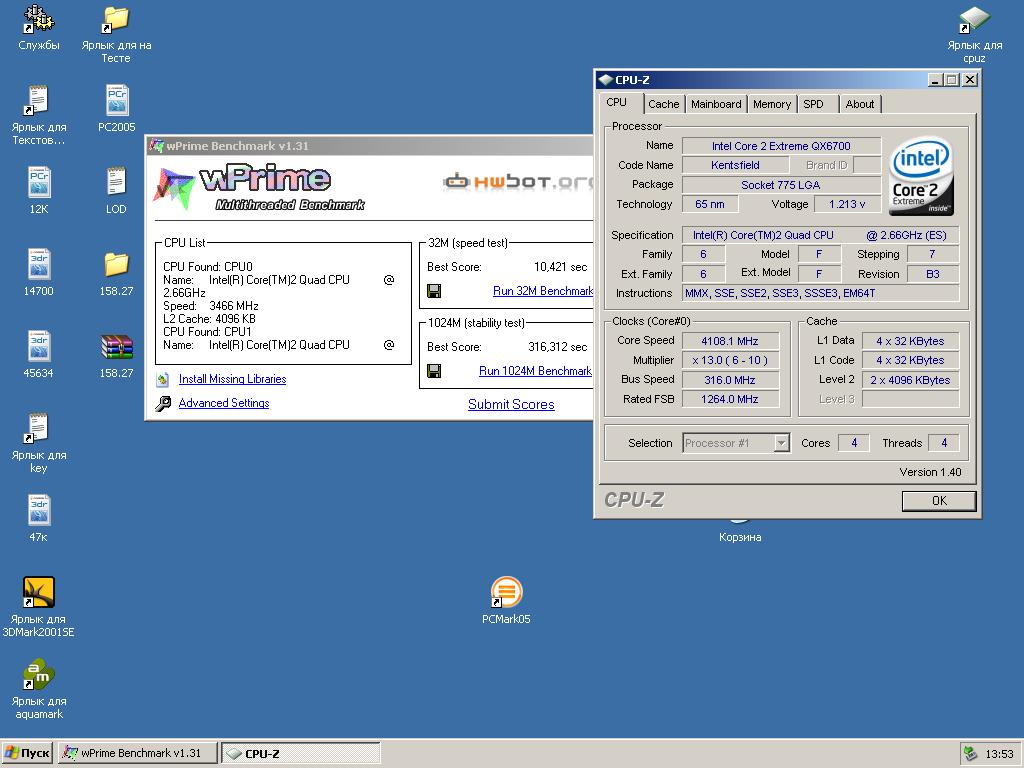Viewport: 1024px width, 768px height.
Task: Click the Multiplier x 13.0 field
Action: pyautogui.click(x=730, y=360)
